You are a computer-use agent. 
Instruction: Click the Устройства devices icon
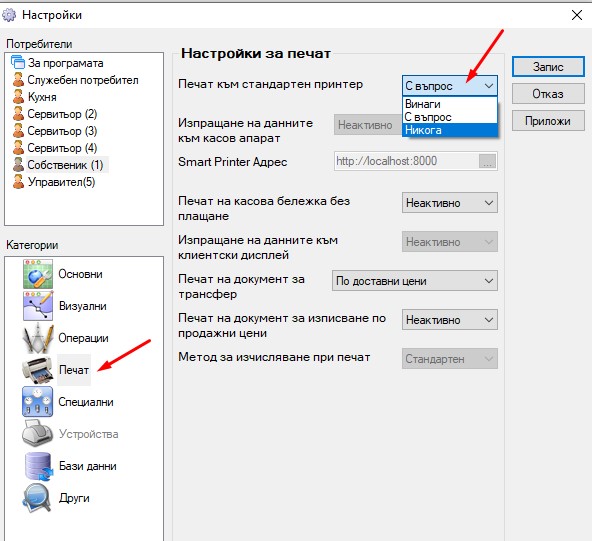click(38, 434)
